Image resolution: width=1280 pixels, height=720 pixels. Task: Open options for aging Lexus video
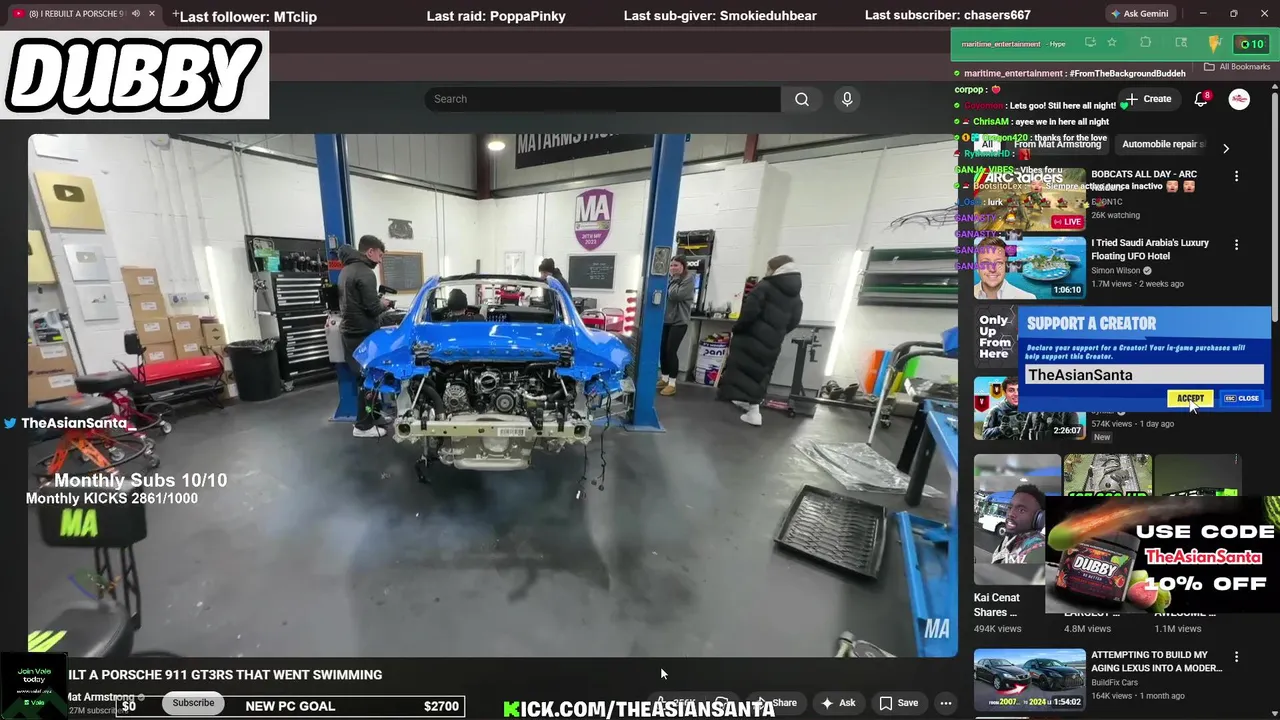click(1236, 657)
